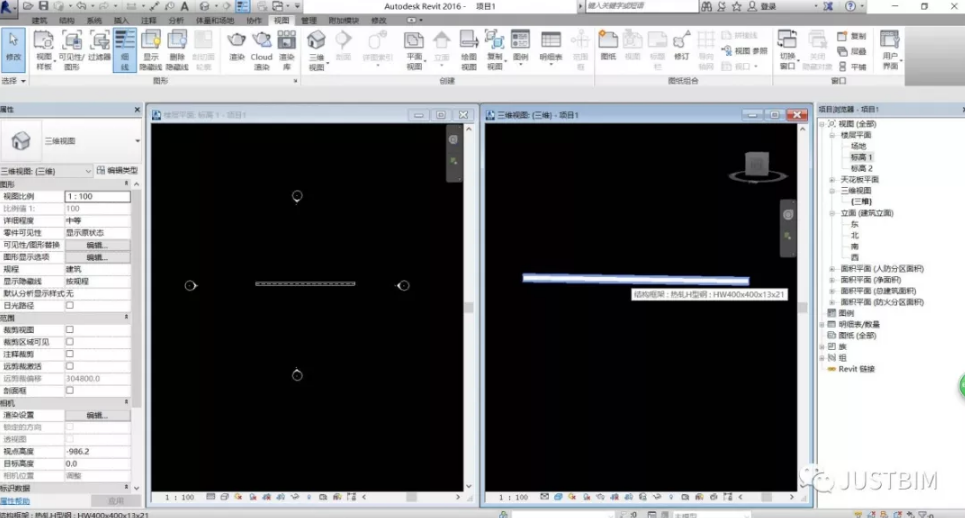Click 编辑 button for 图形显示选项
This screenshot has width=965, height=518.
[x=97, y=257]
